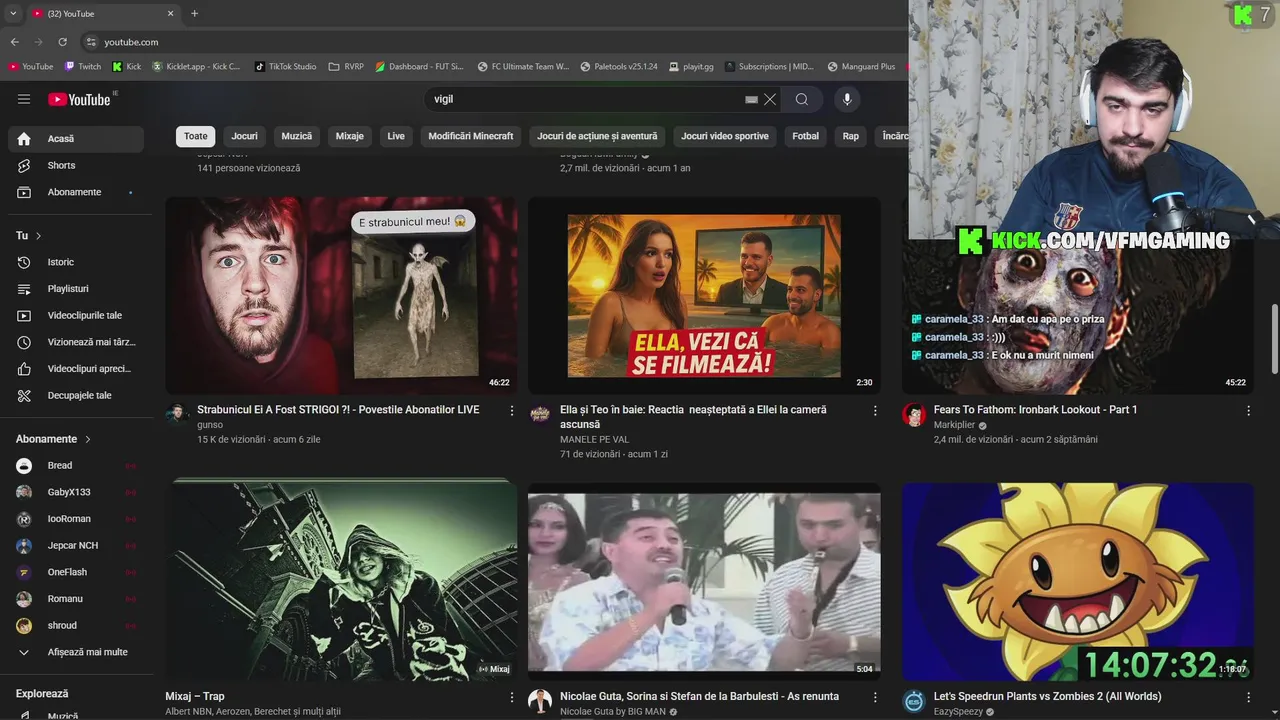Screen dimensions: 1280x720
Task: Play the Nicolae Guta video thumbnail
Action: coord(704,581)
